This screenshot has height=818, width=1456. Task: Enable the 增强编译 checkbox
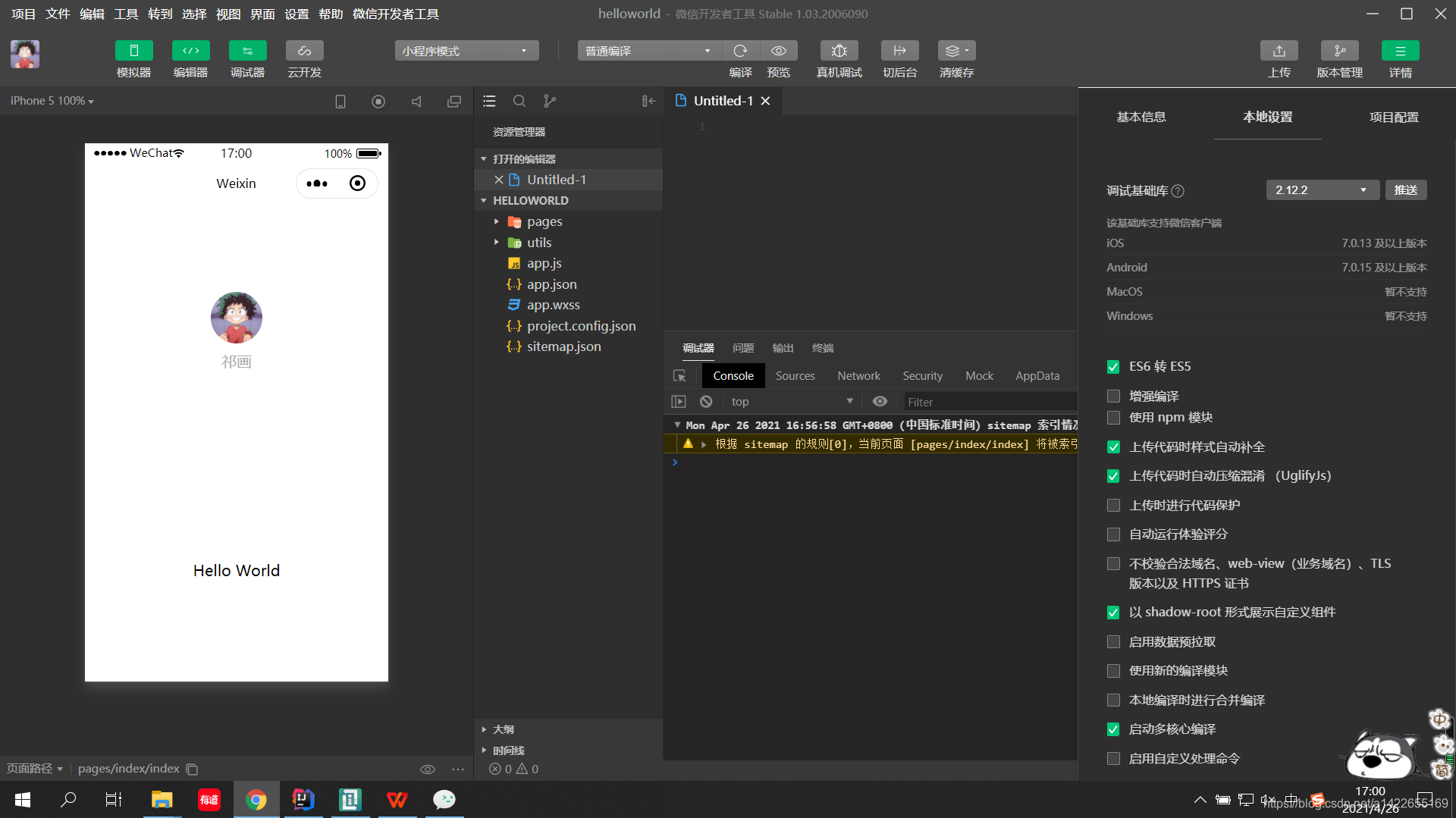1113,396
